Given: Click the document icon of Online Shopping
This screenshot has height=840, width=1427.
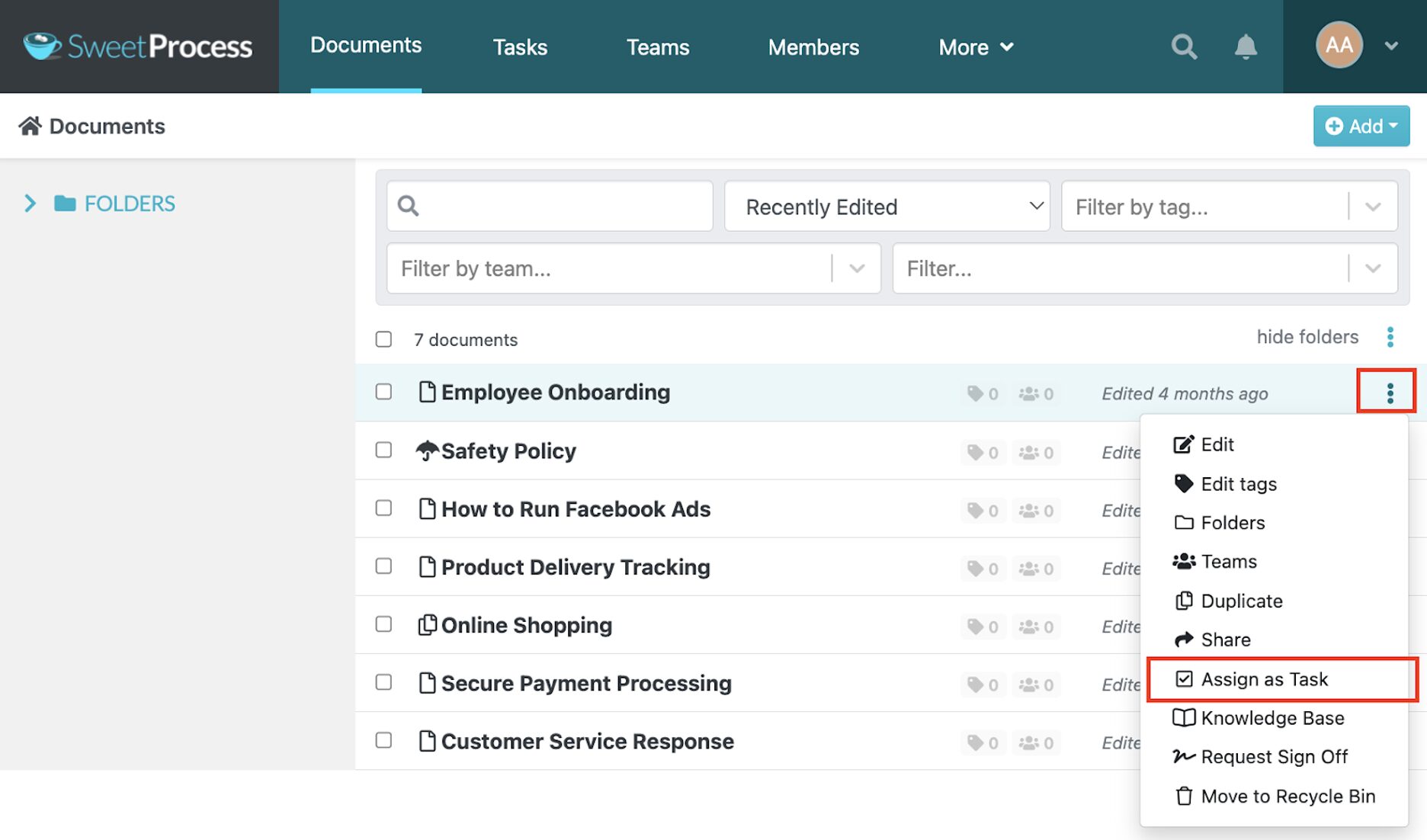Looking at the screenshot, I should point(427,624).
